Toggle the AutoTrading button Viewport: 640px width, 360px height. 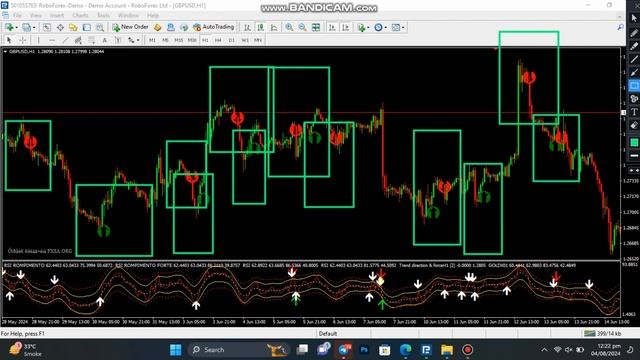(x=213, y=27)
